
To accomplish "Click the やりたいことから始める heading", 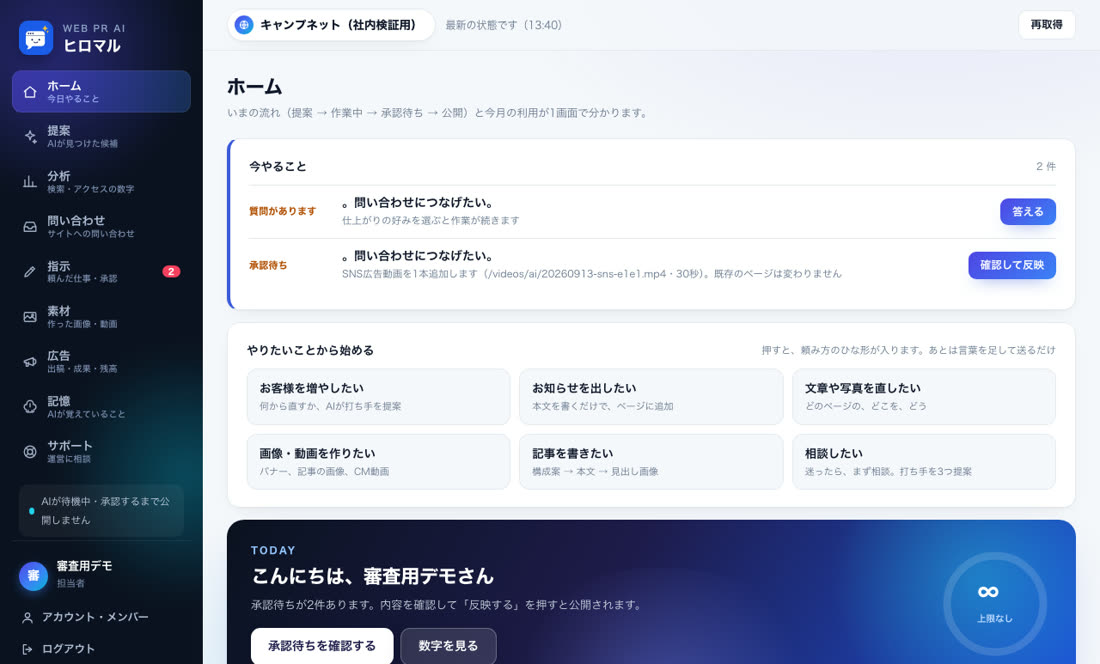I will point(310,350).
